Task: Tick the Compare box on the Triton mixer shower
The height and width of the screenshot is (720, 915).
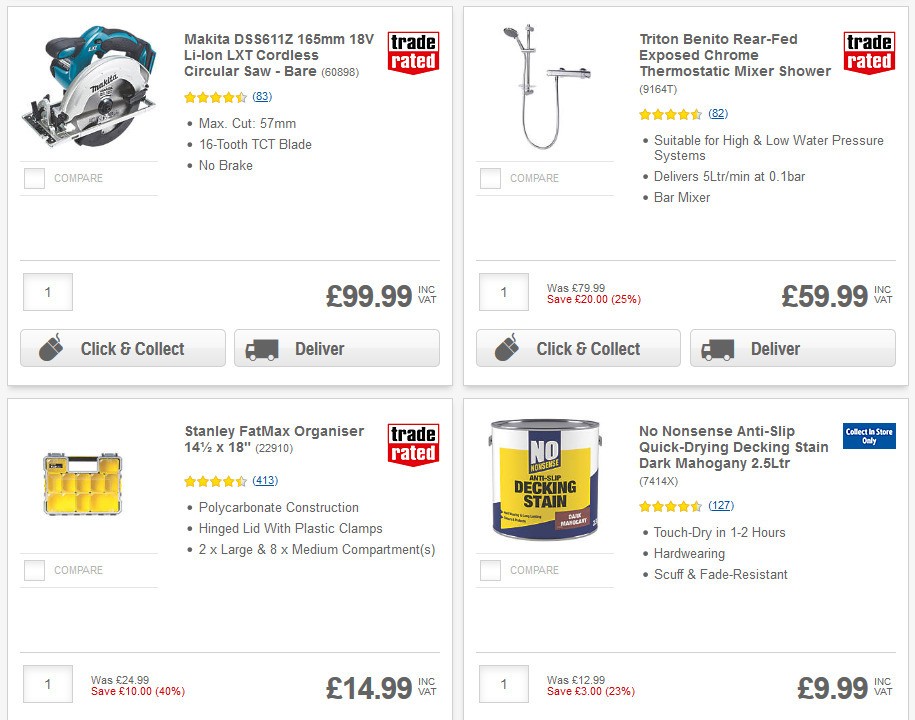Action: 489,178
